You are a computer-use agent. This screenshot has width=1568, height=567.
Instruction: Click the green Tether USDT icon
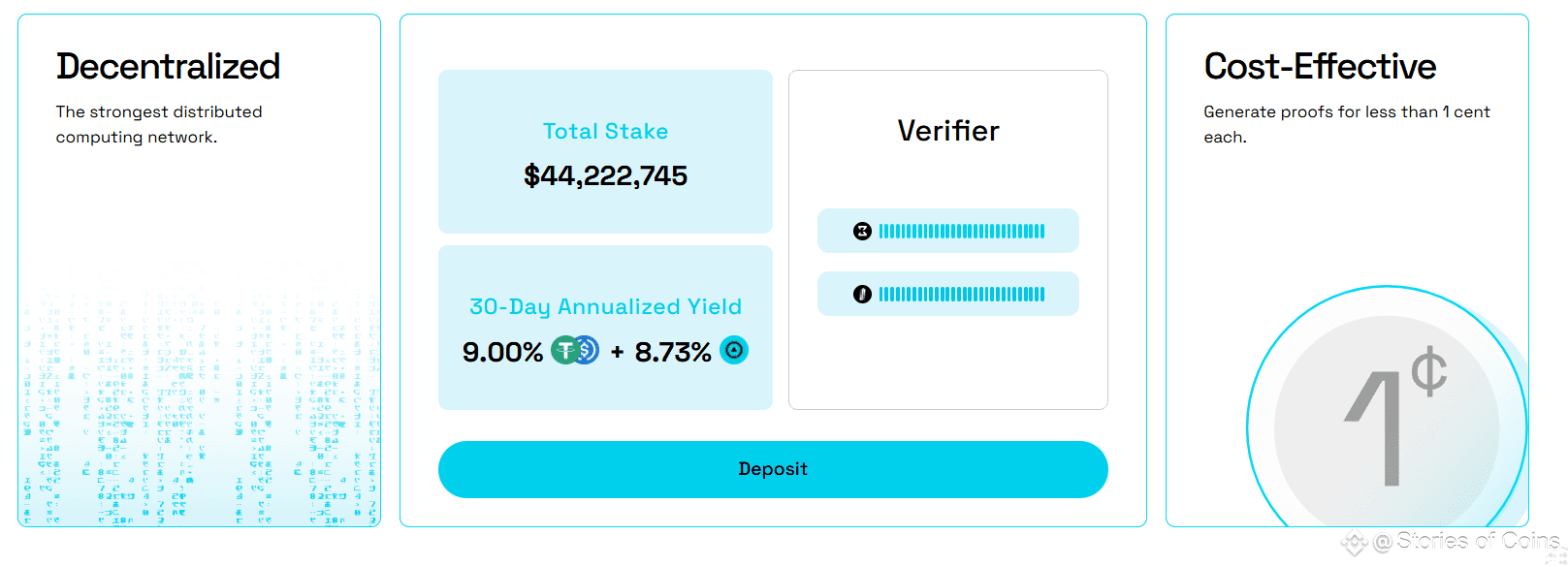564,350
